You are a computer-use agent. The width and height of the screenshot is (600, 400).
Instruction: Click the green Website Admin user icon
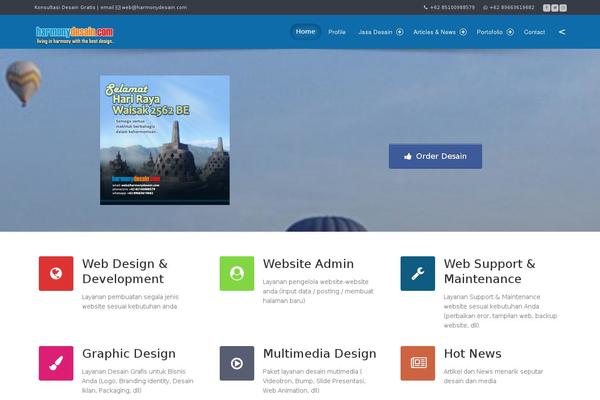(x=237, y=273)
